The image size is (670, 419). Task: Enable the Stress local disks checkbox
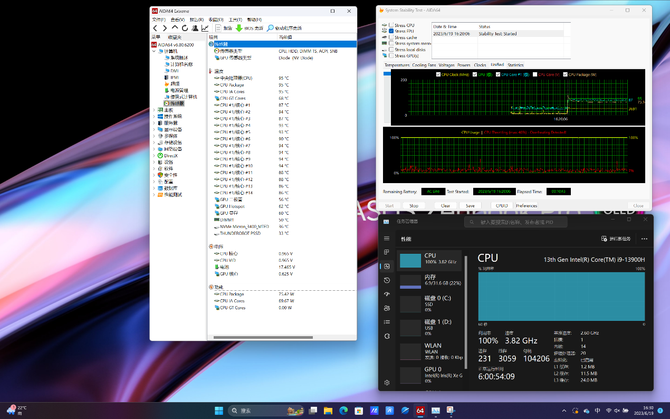pos(391,50)
